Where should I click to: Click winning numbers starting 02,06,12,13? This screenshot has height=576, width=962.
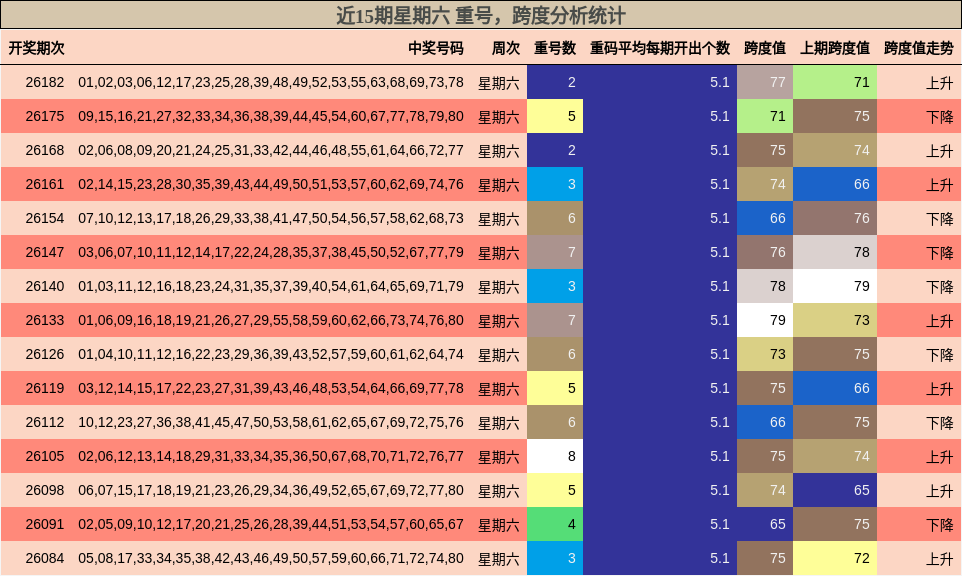[271, 456]
